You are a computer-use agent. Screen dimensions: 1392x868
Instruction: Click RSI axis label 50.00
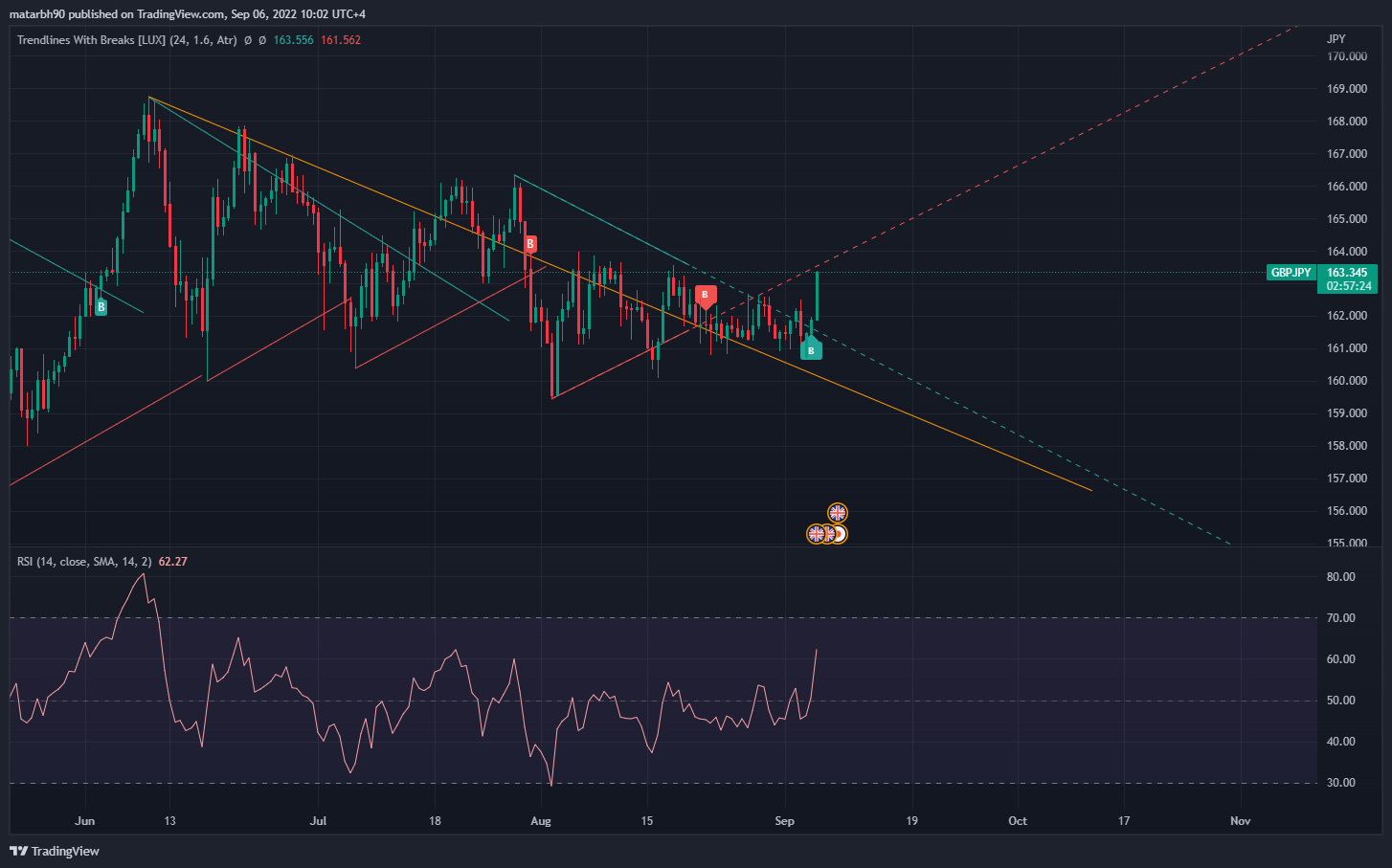tap(1341, 701)
